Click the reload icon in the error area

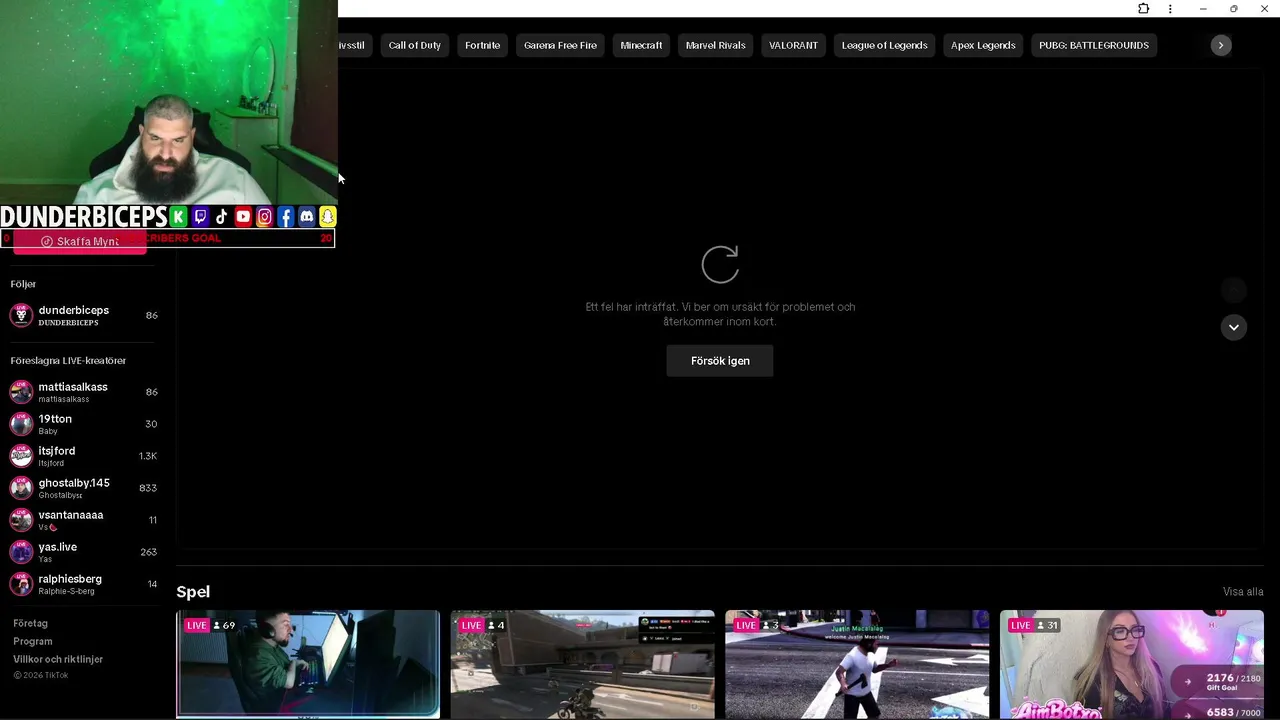[720, 265]
